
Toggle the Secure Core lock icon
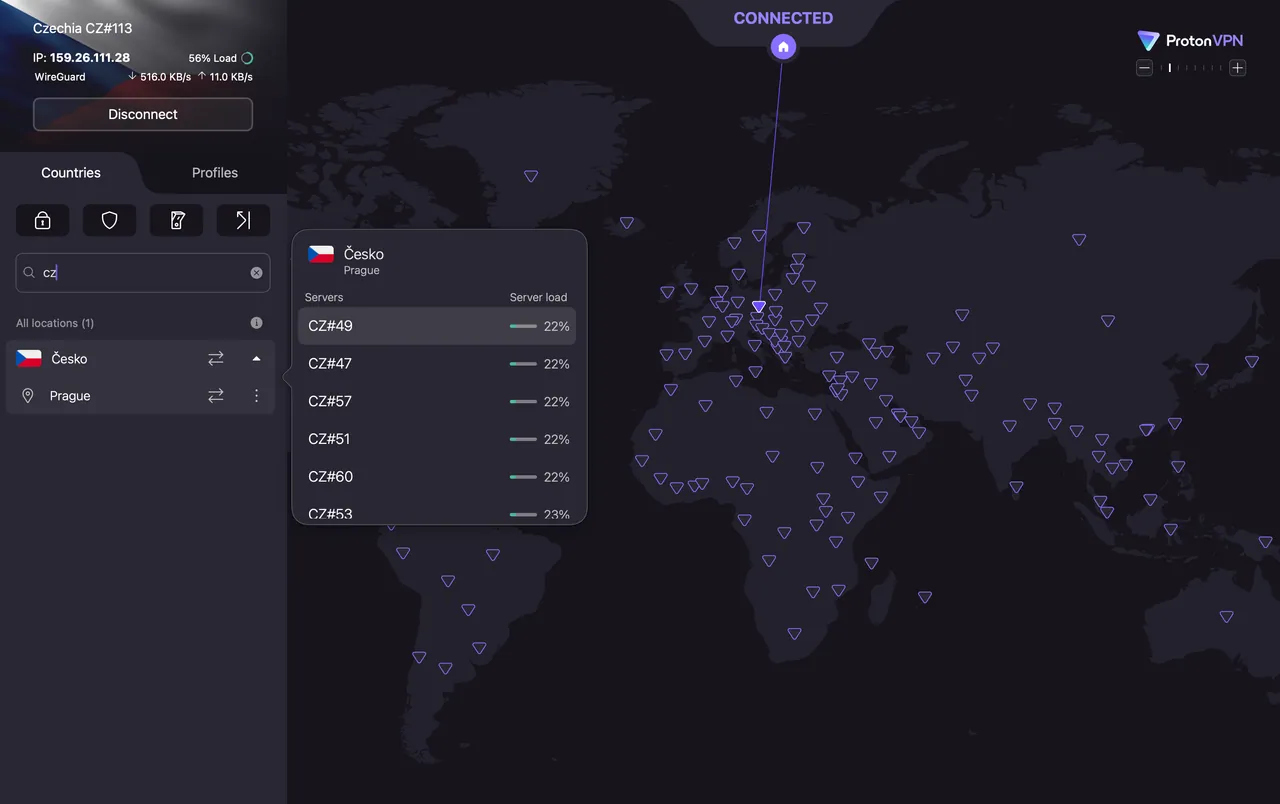pyautogui.click(x=43, y=220)
